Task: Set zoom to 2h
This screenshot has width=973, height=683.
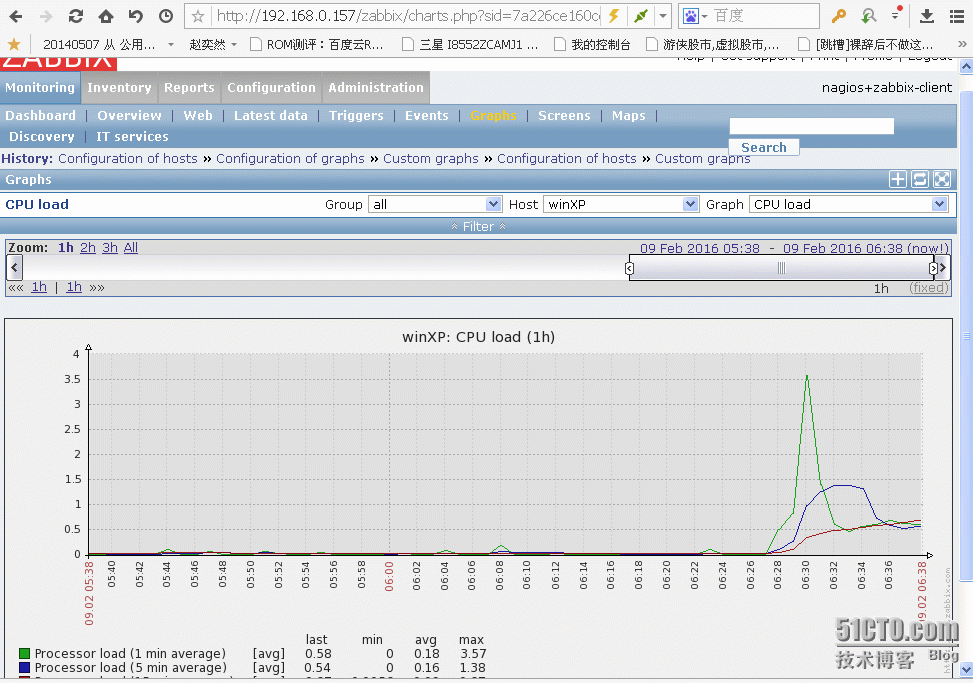Action: coord(88,248)
